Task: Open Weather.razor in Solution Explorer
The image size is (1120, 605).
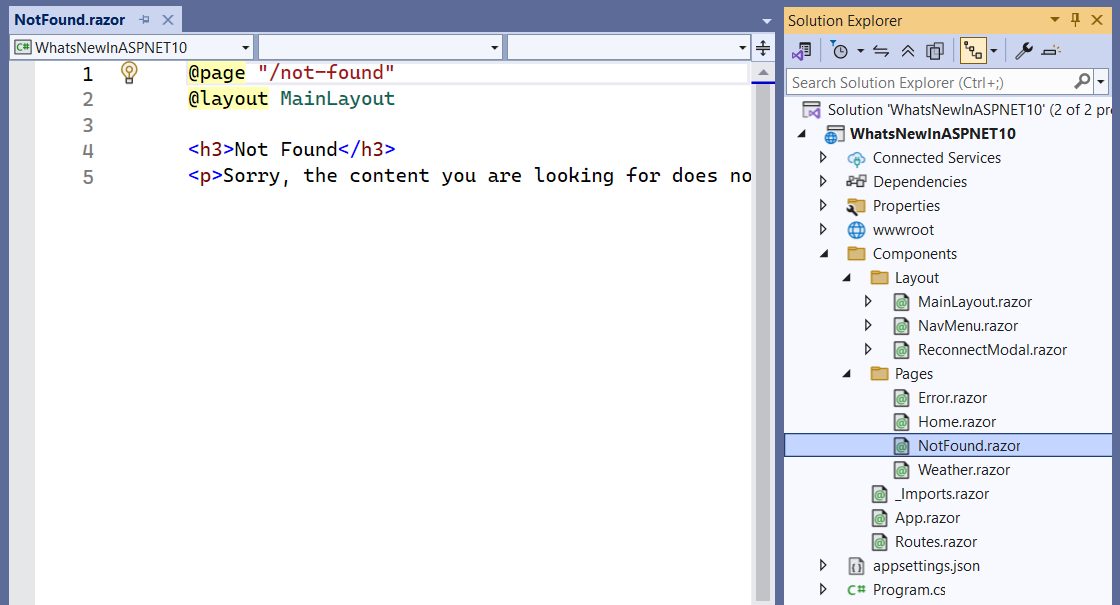Action: (963, 469)
